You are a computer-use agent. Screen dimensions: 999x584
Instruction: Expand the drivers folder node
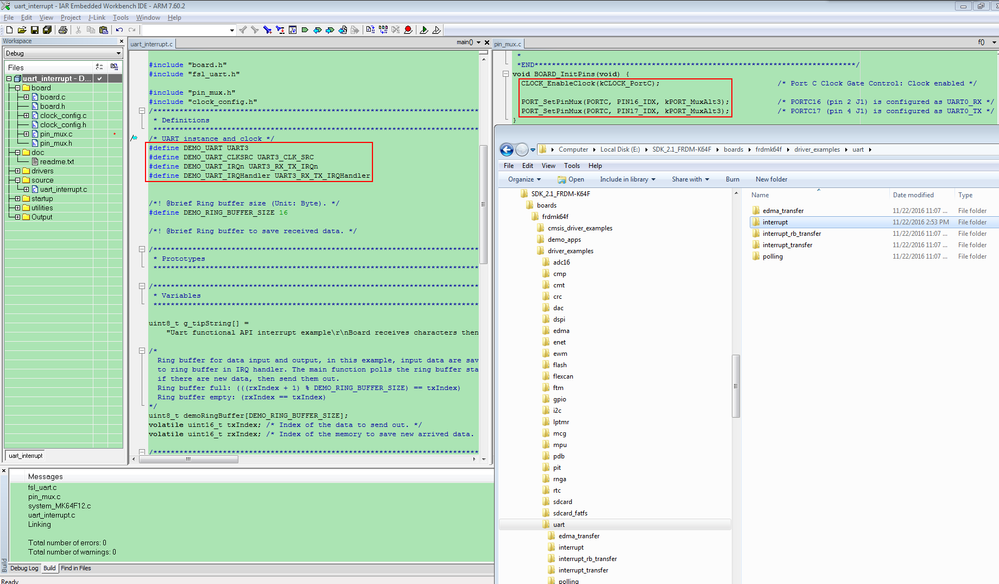(17, 171)
